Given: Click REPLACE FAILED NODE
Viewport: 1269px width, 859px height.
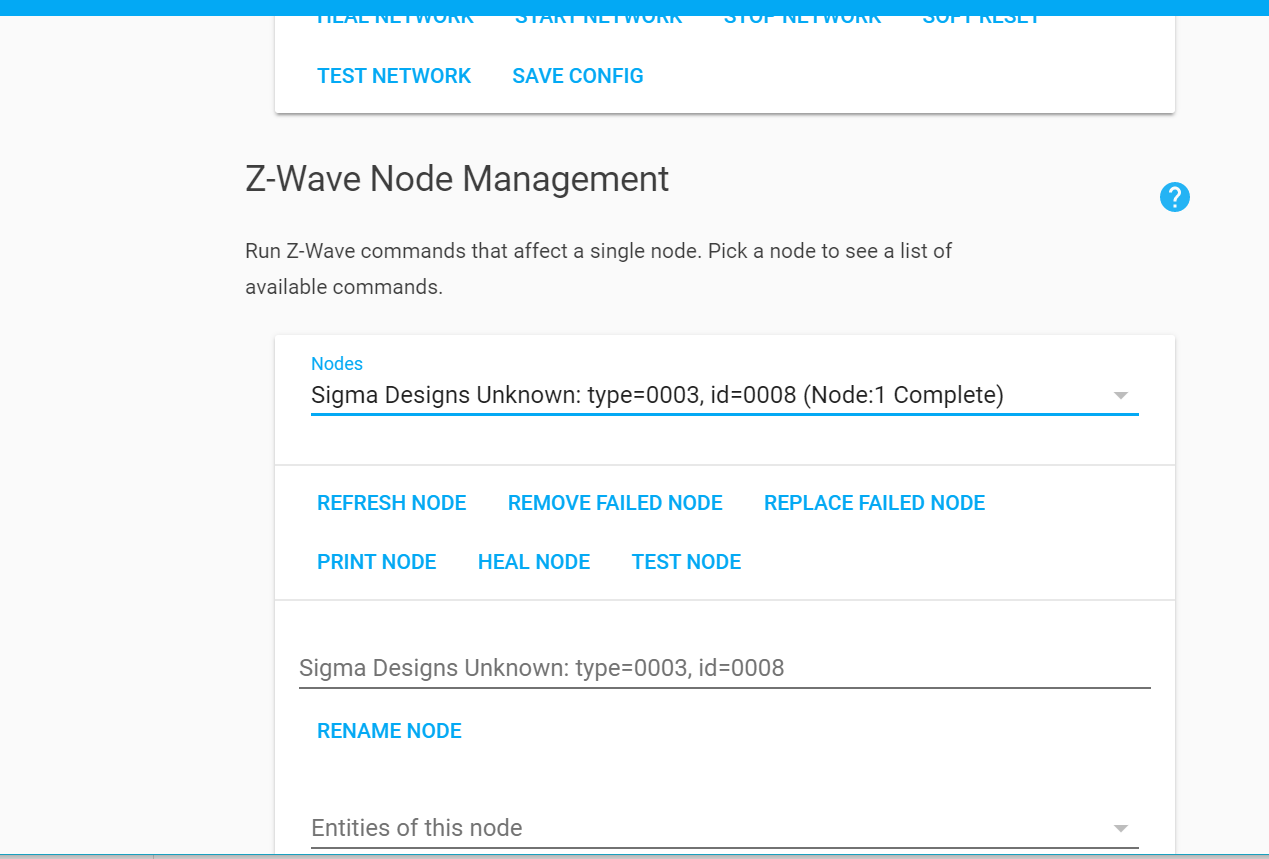Looking at the screenshot, I should pos(874,502).
